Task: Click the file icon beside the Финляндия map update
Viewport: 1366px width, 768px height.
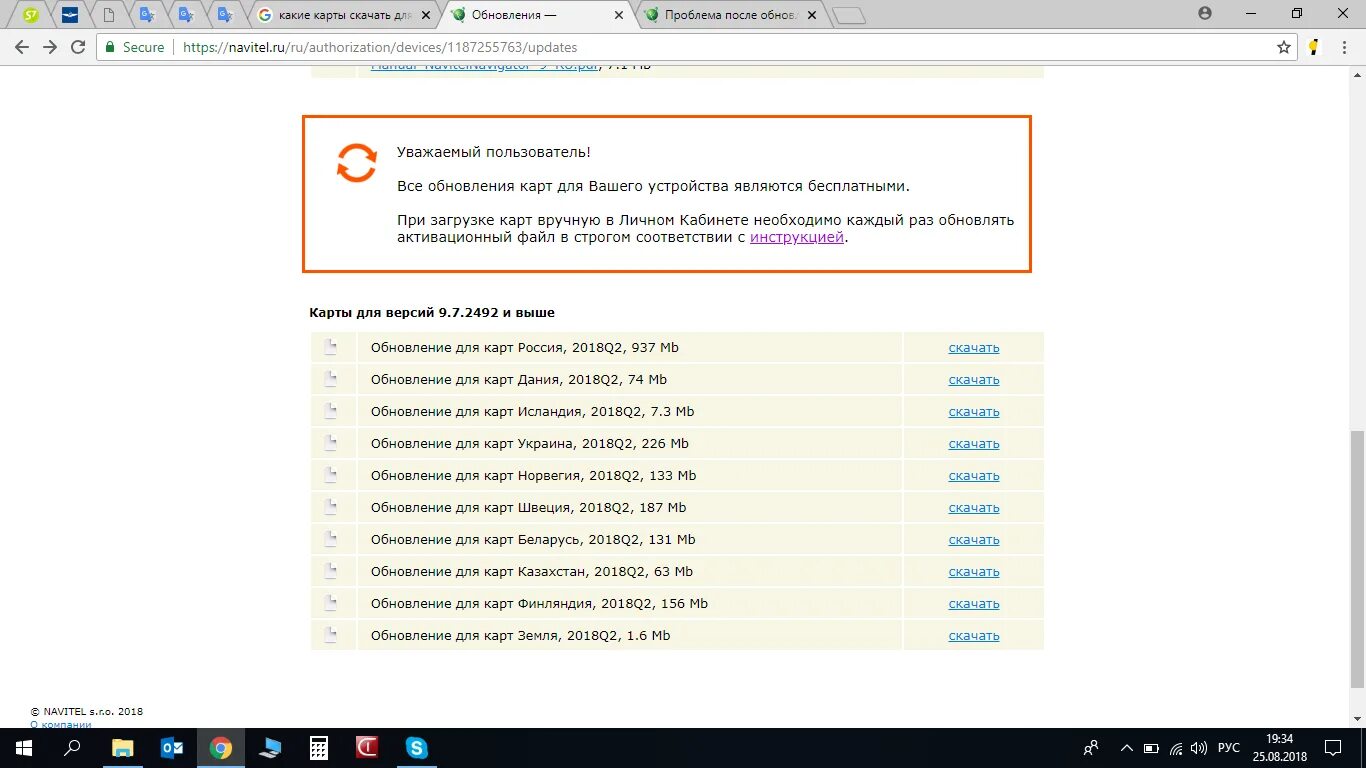Action: pos(331,603)
